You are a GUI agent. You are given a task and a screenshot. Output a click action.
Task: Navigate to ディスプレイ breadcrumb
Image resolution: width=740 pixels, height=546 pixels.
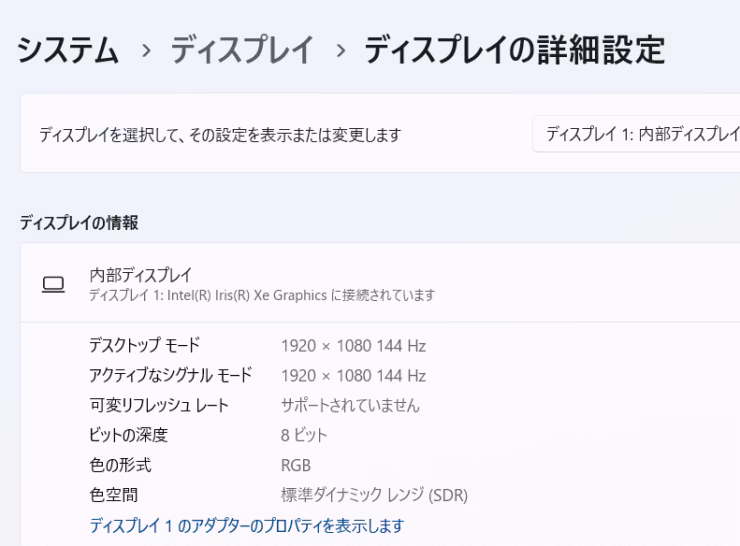tap(242, 50)
